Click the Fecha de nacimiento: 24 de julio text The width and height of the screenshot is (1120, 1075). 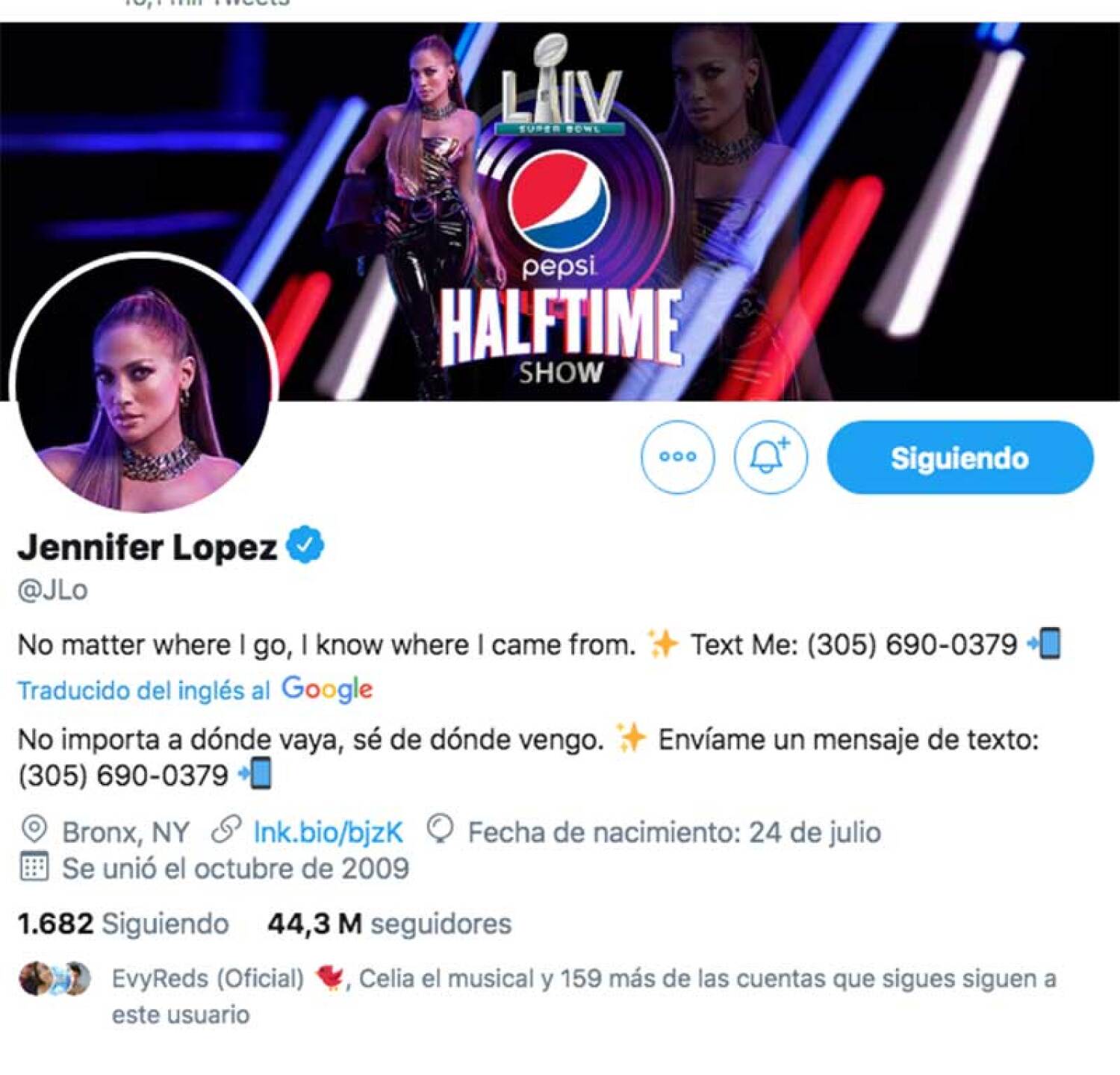[x=674, y=832]
